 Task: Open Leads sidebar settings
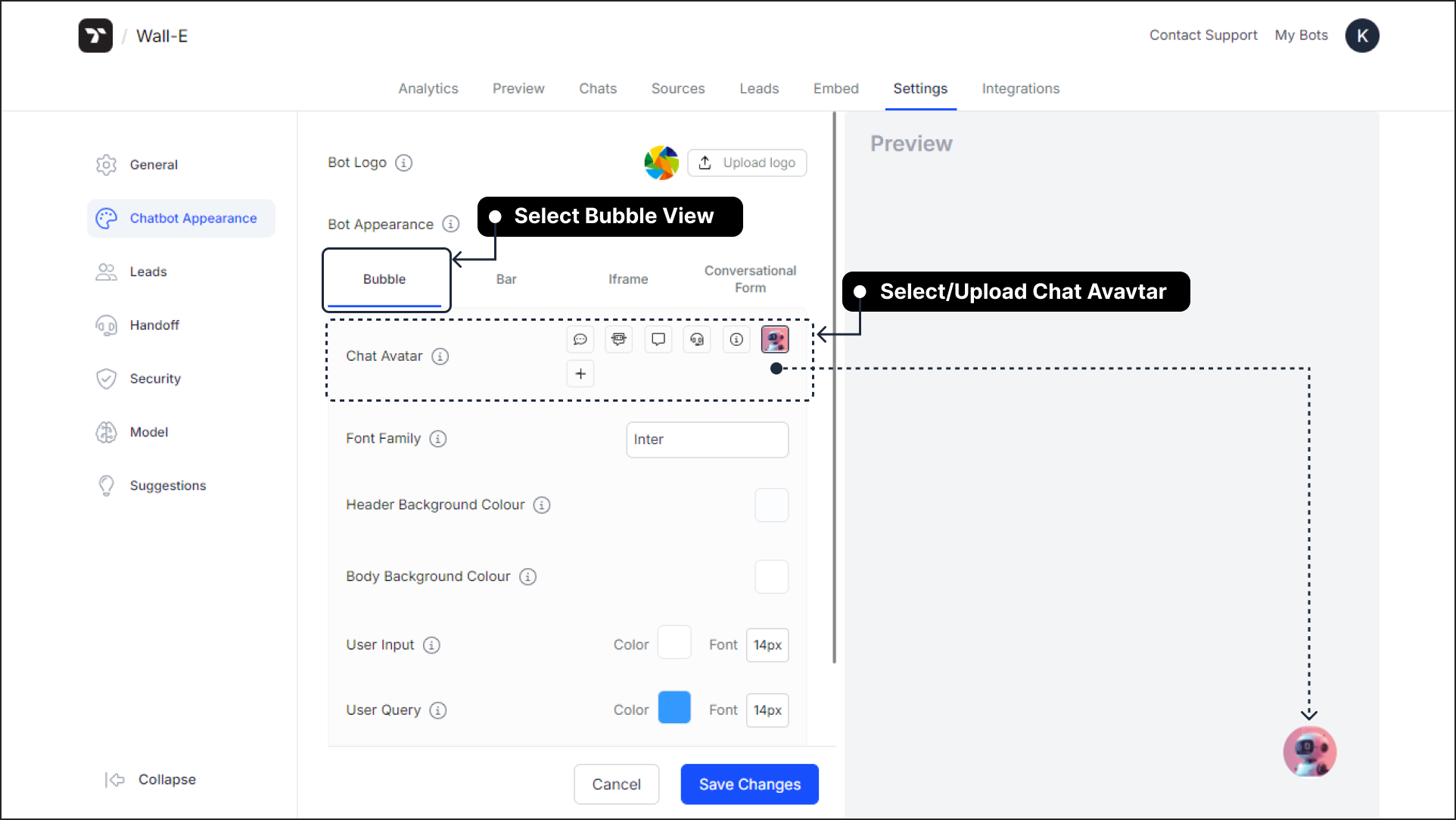pos(147,271)
